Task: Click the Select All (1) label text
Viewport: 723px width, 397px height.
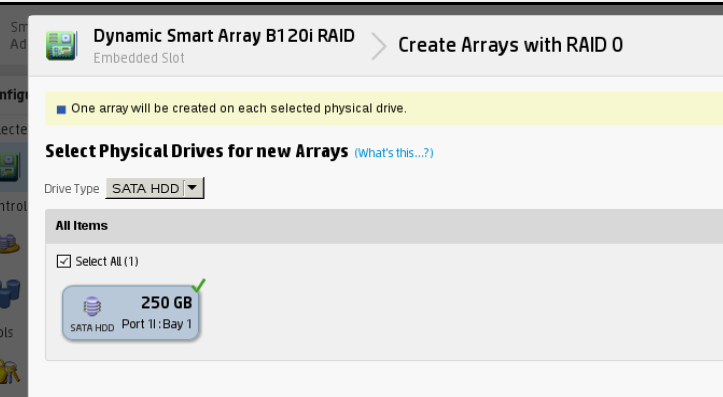Action: point(107,261)
